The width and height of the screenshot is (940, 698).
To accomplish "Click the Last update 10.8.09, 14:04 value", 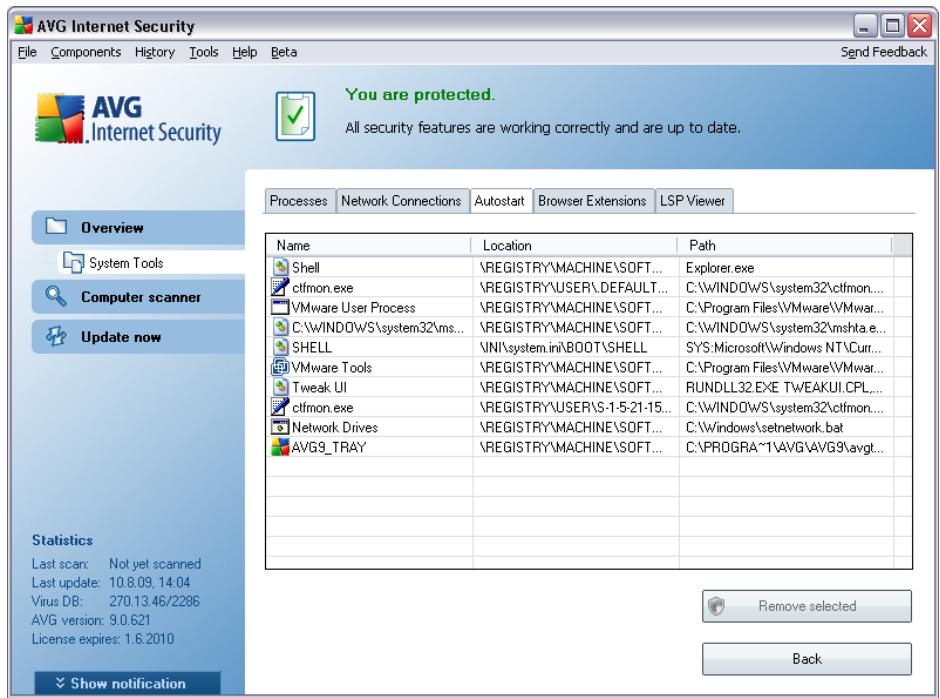I will pyautogui.click(x=149, y=582).
